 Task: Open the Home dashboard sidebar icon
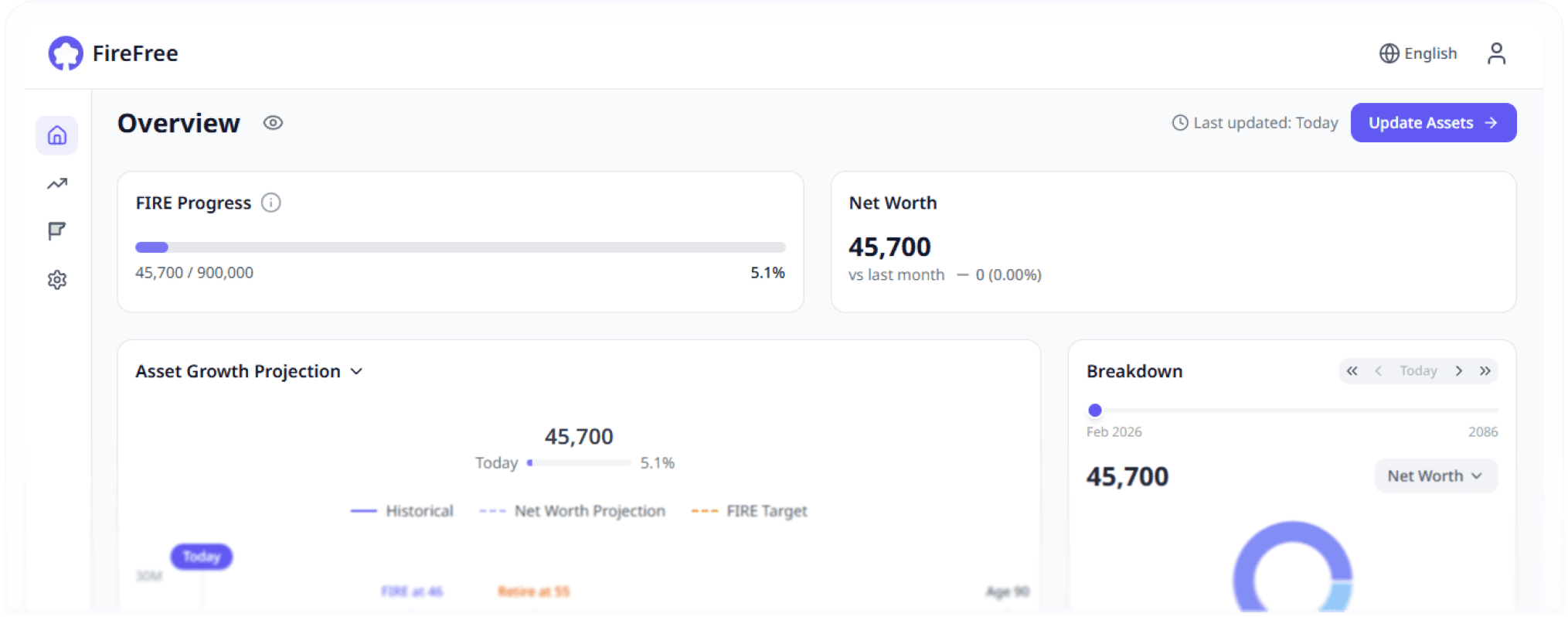57,135
